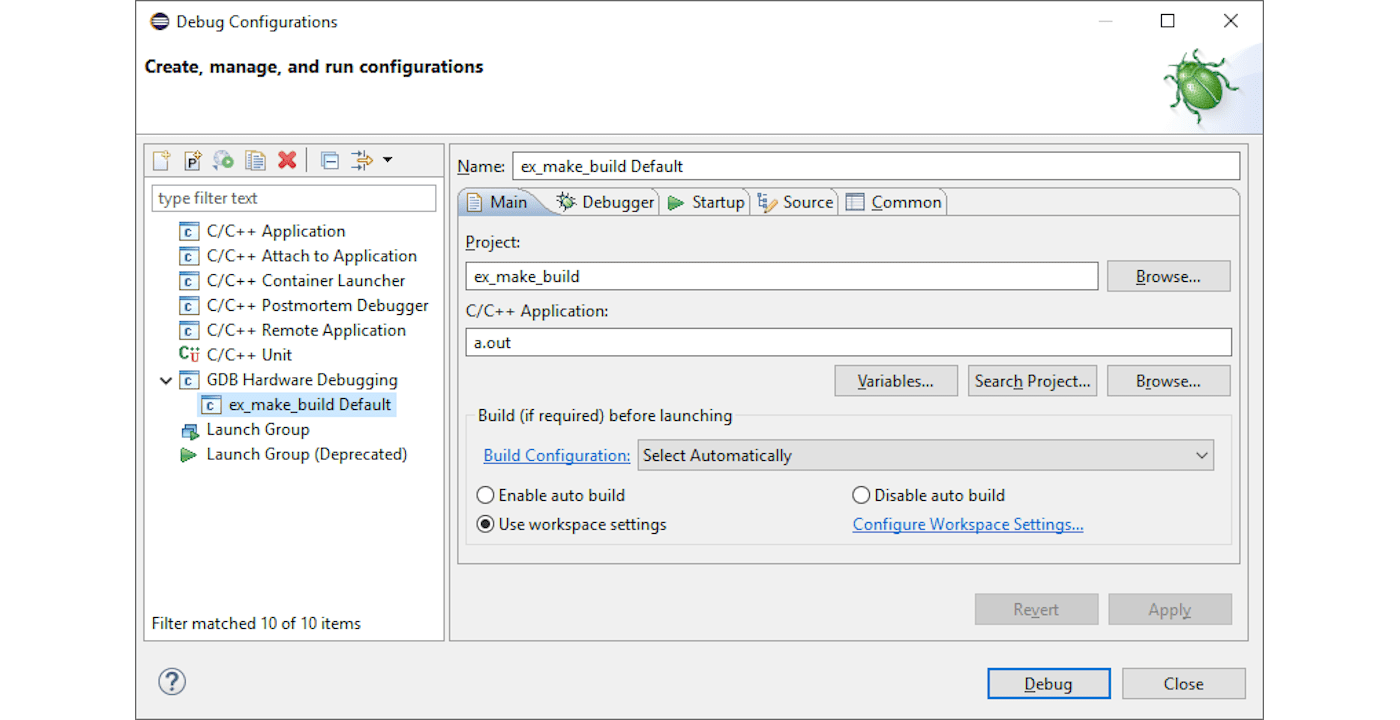This screenshot has width=1400, height=720.
Task: Click the type filter text field
Action: pos(294,198)
